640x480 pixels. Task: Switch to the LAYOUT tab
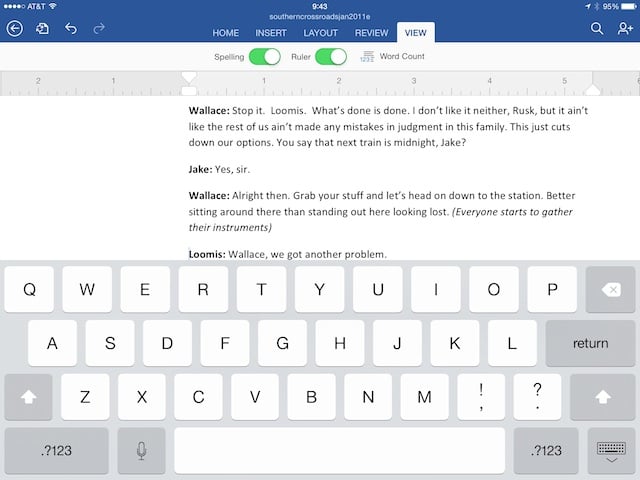coord(320,33)
